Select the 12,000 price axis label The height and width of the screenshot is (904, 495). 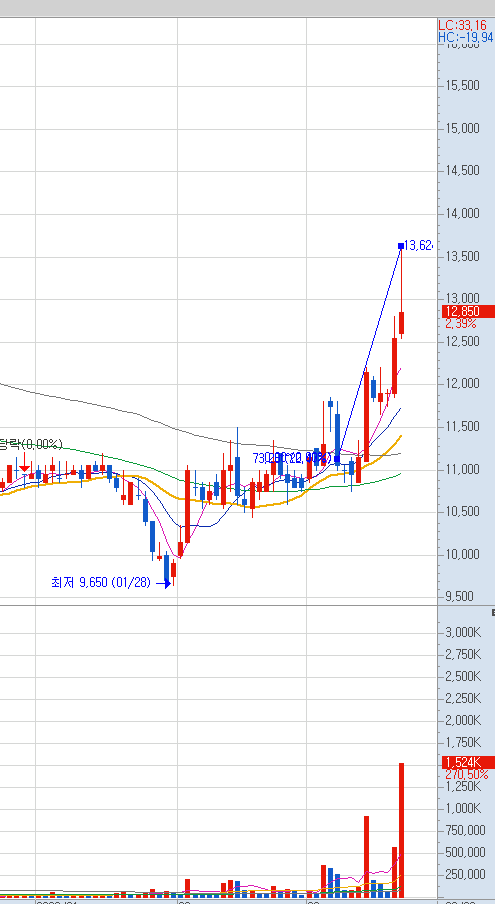[462, 384]
